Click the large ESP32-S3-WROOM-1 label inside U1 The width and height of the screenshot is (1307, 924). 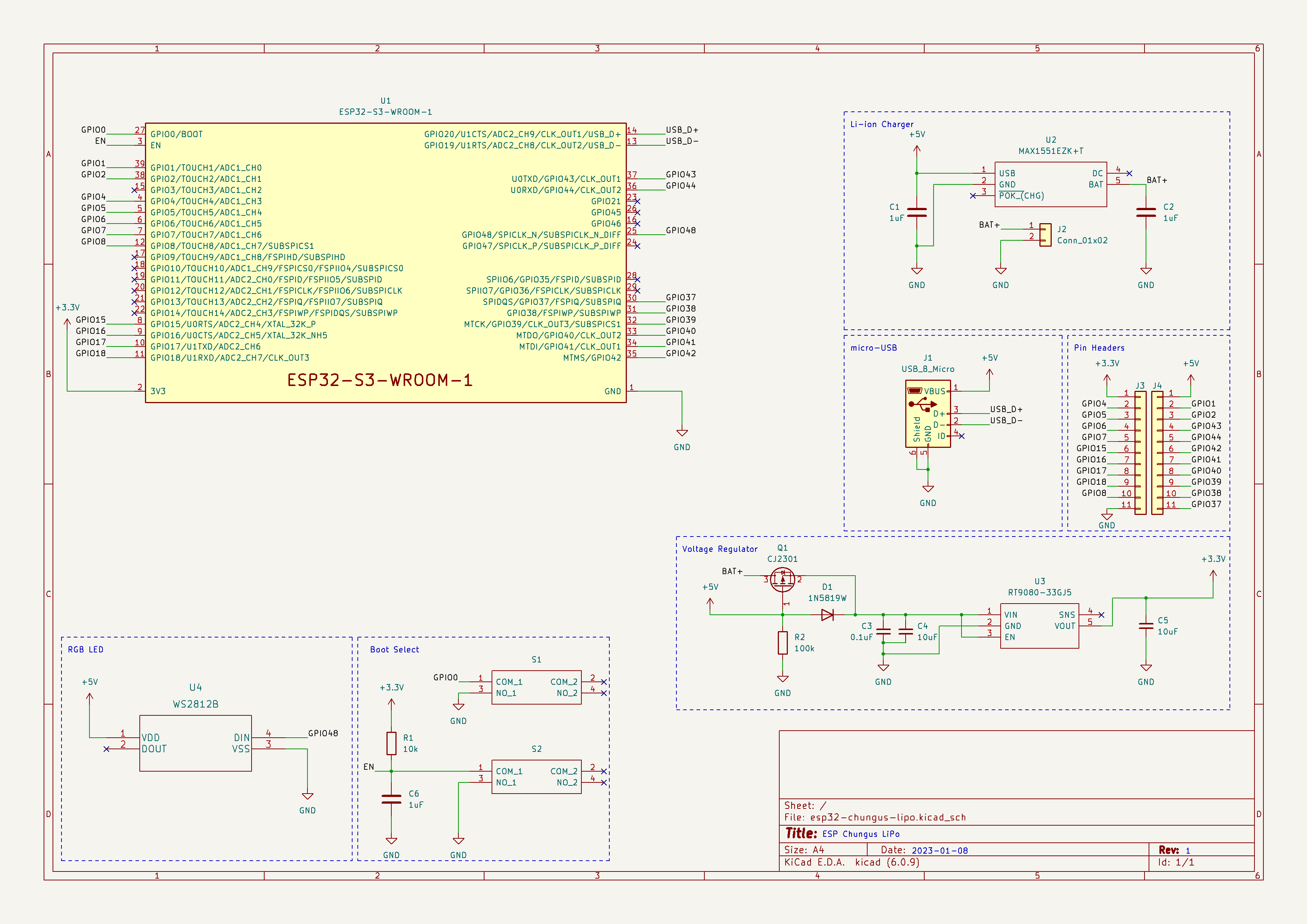pos(380,380)
